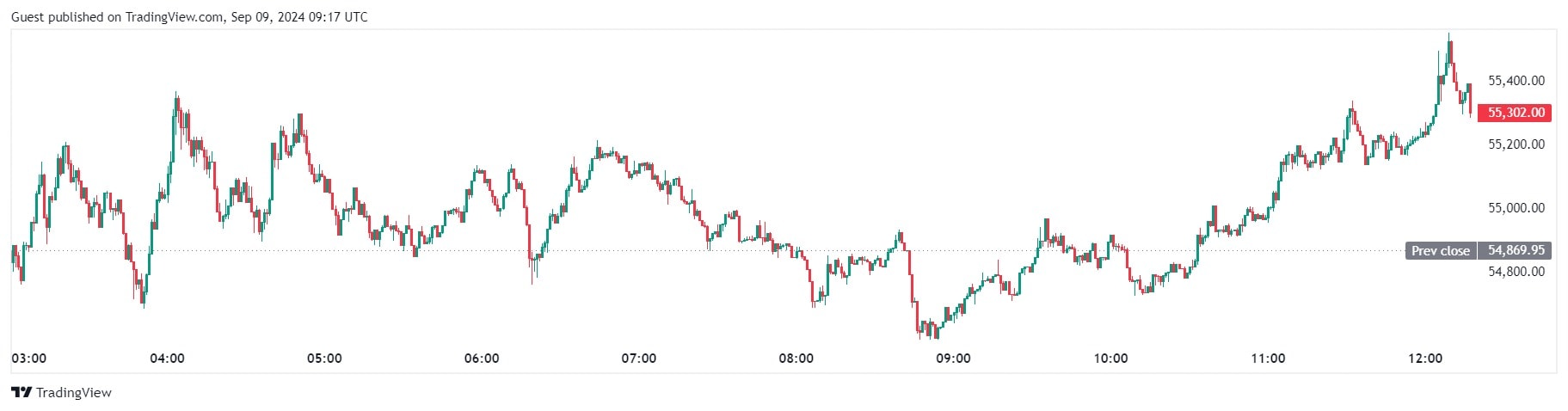Open the TradingView wordmark link
Viewport: 1568px width, 411px height.
click(74, 393)
